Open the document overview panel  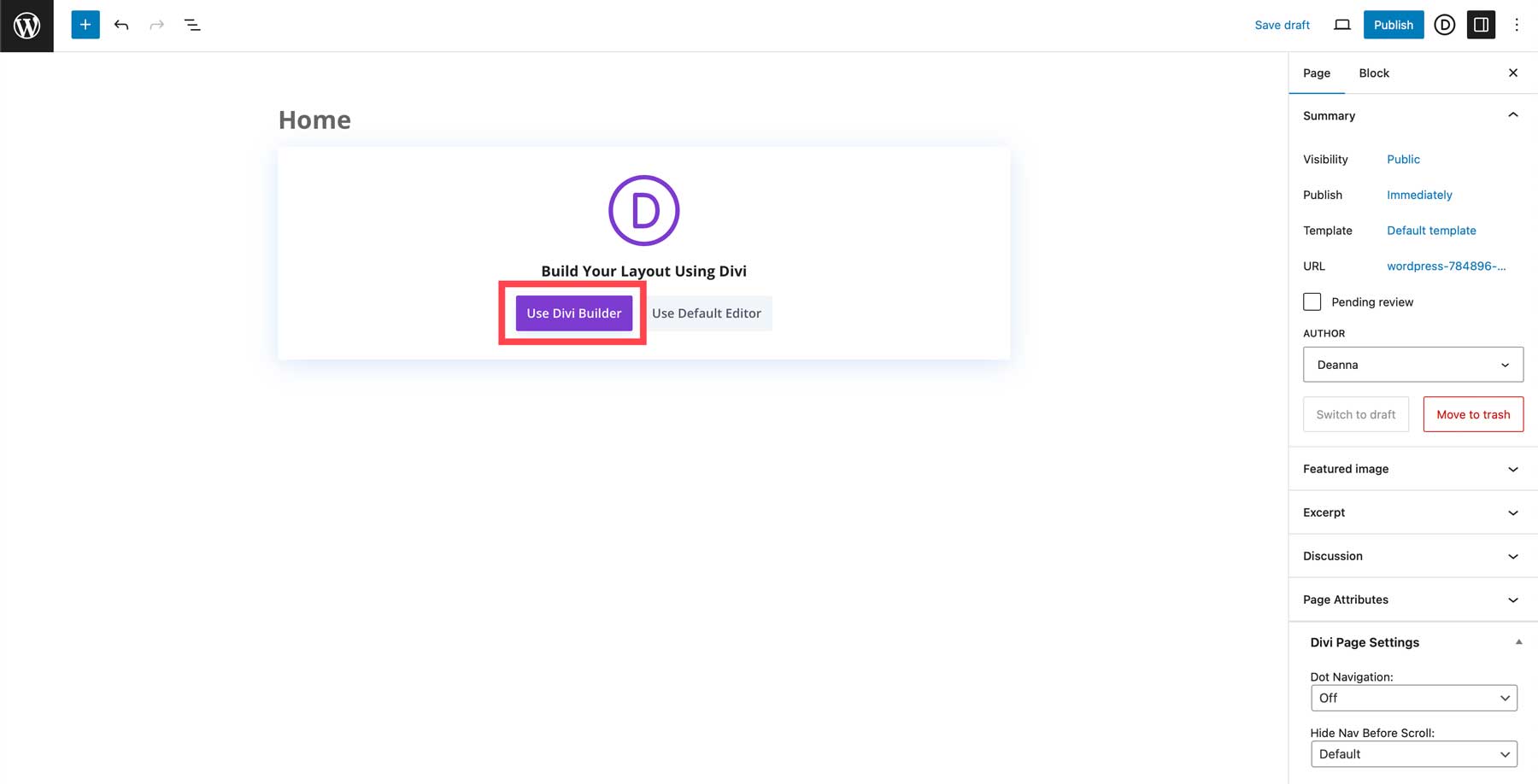192,25
